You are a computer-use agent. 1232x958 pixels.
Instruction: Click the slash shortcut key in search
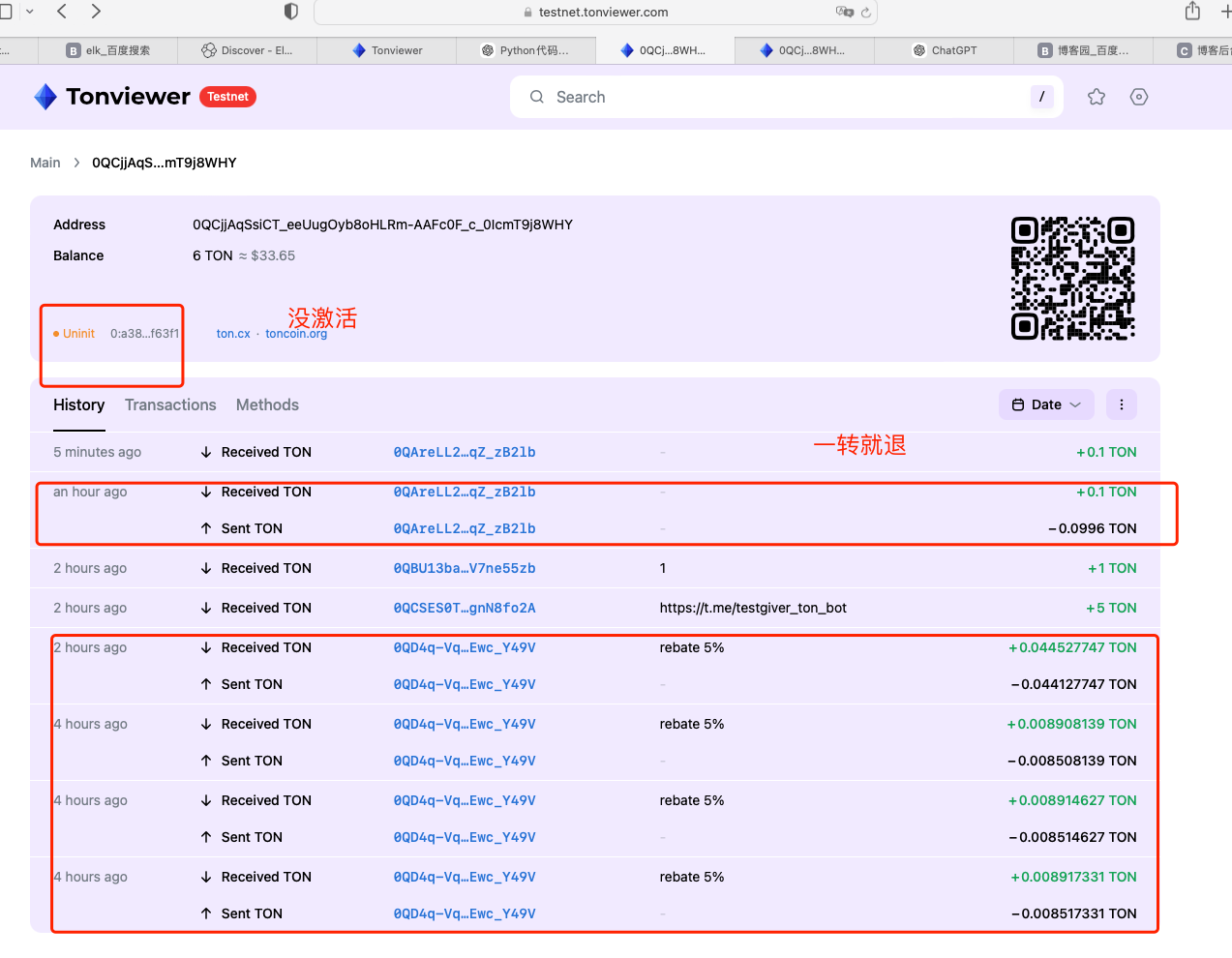tap(1041, 97)
